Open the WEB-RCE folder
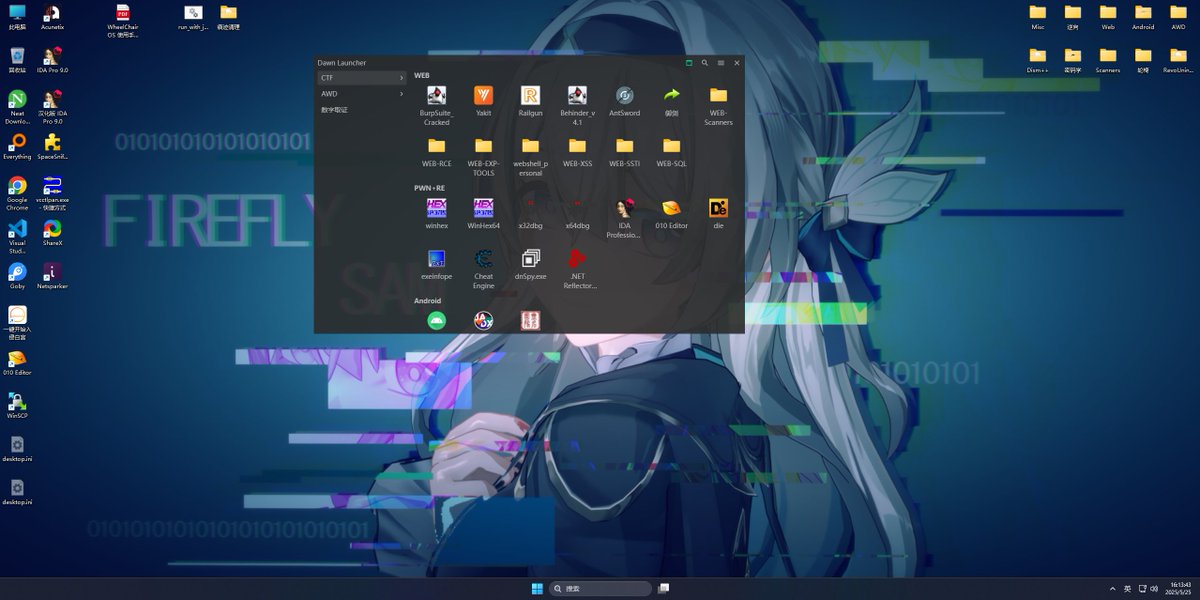The height and width of the screenshot is (600, 1200). tap(436, 146)
